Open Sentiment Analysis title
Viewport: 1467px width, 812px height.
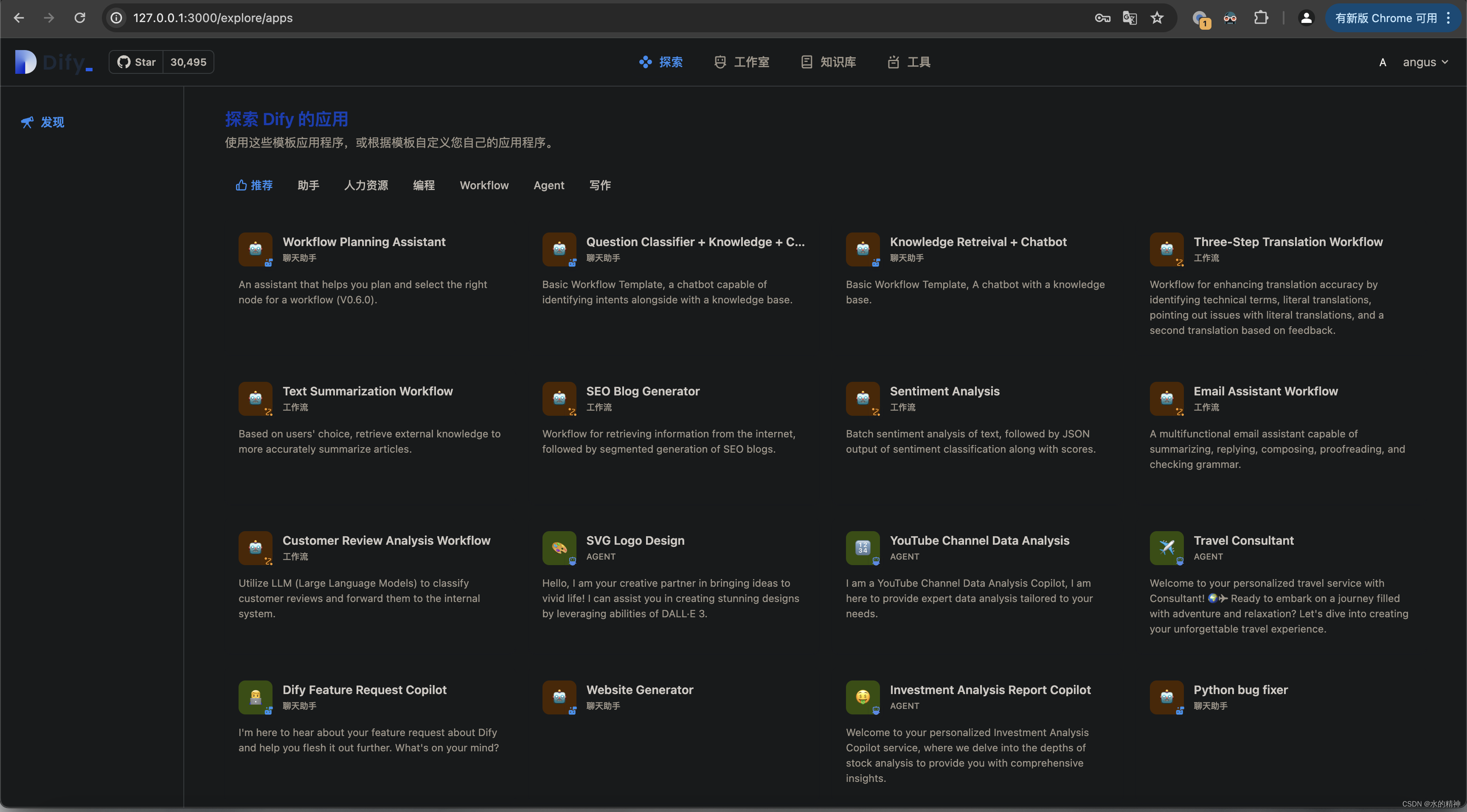point(944,391)
